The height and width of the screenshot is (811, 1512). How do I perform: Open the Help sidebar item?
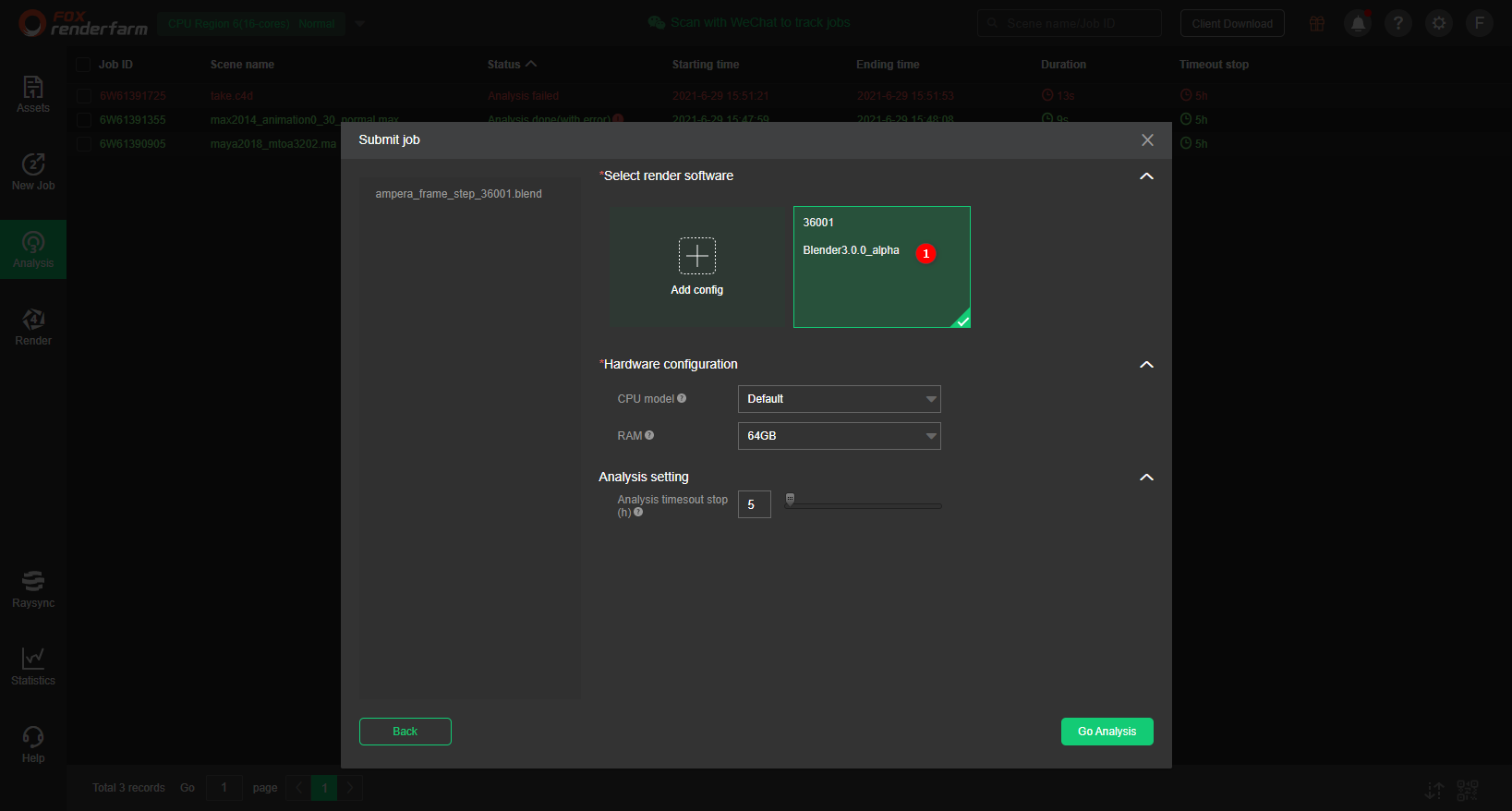(33, 744)
